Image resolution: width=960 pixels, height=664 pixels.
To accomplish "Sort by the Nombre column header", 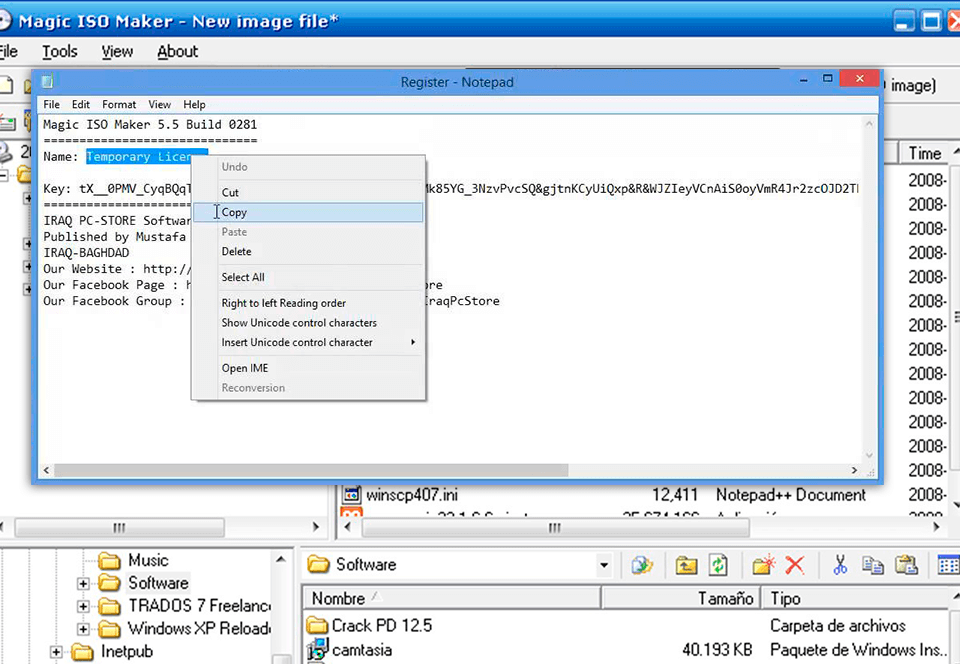I will pos(451,598).
